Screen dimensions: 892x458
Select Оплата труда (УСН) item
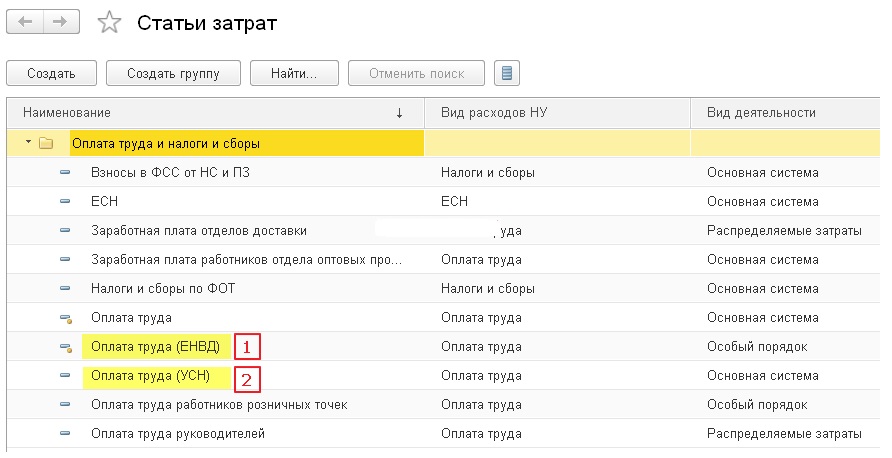pos(150,376)
